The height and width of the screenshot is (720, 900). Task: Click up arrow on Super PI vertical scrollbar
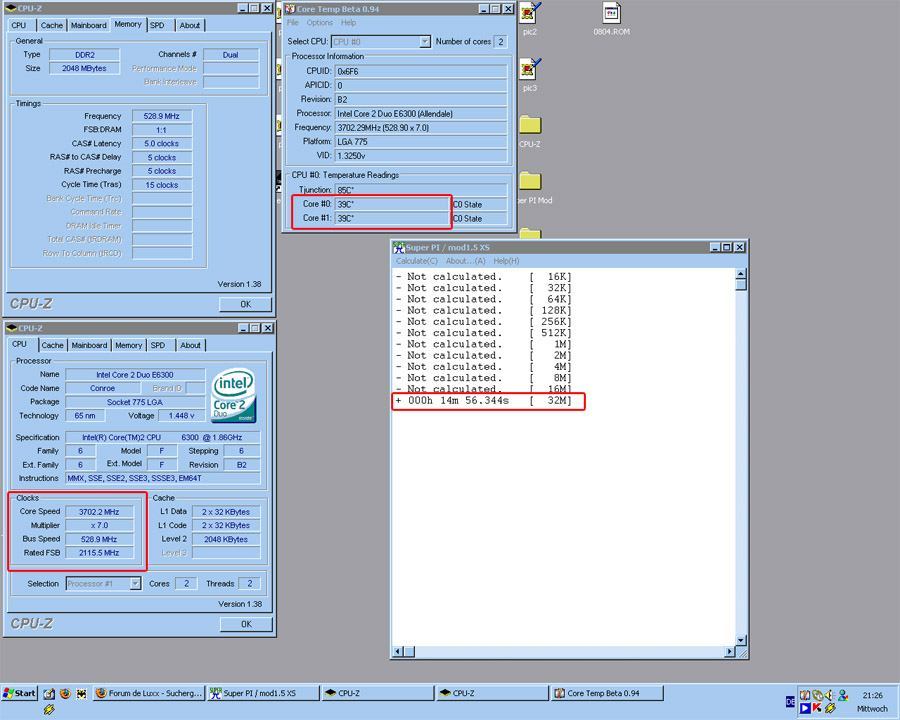point(741,274)
